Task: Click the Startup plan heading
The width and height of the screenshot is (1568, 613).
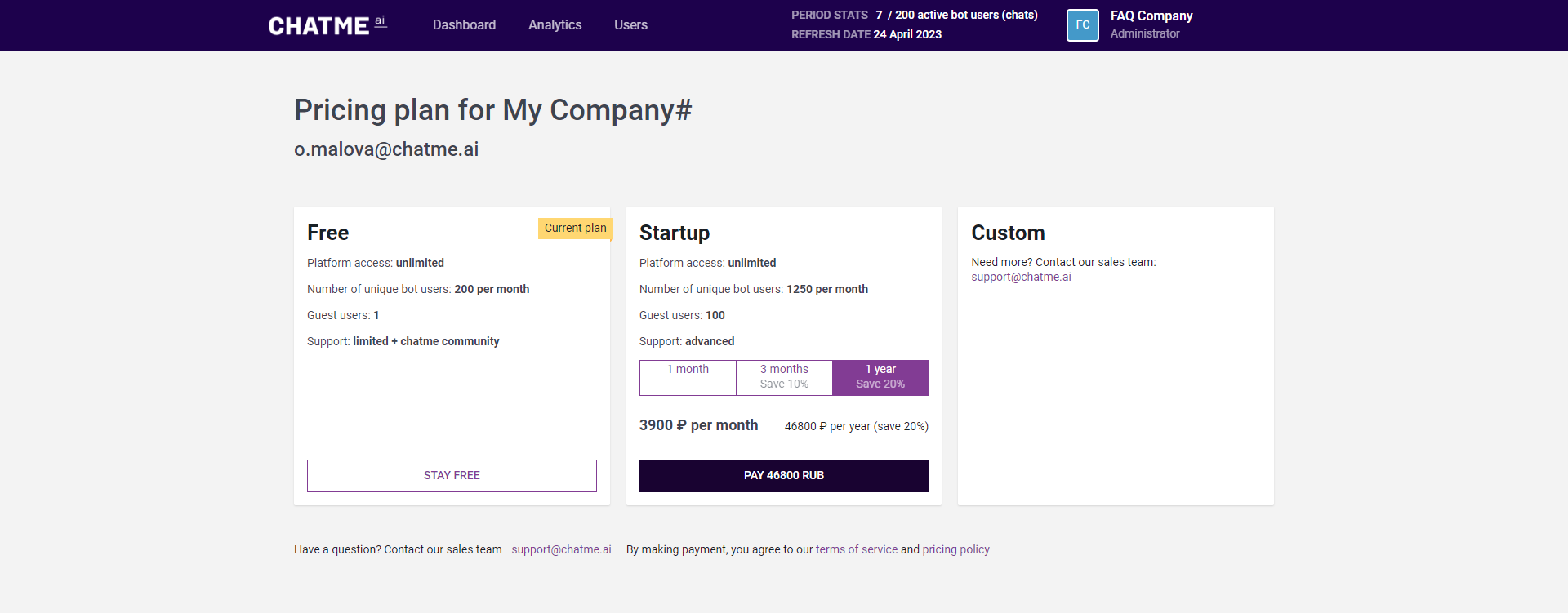Action: tap(674, 233)
